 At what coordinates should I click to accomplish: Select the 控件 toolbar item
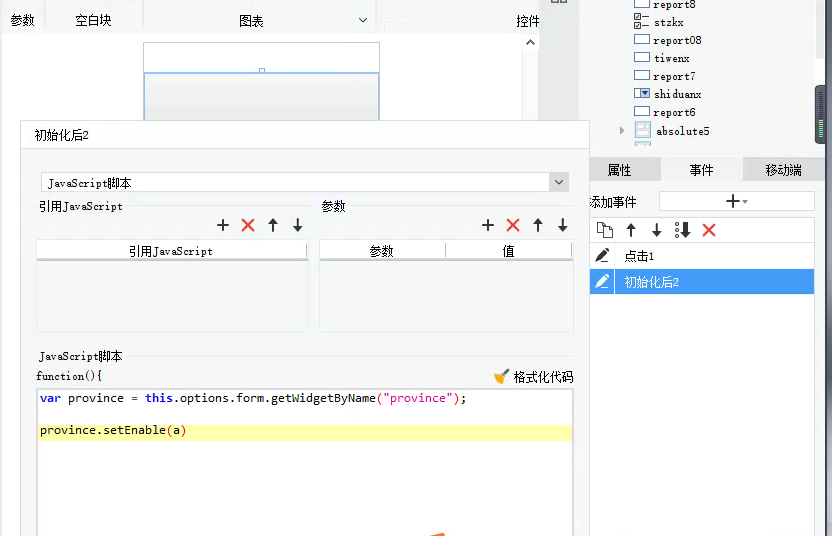click(x=527, y=21)
